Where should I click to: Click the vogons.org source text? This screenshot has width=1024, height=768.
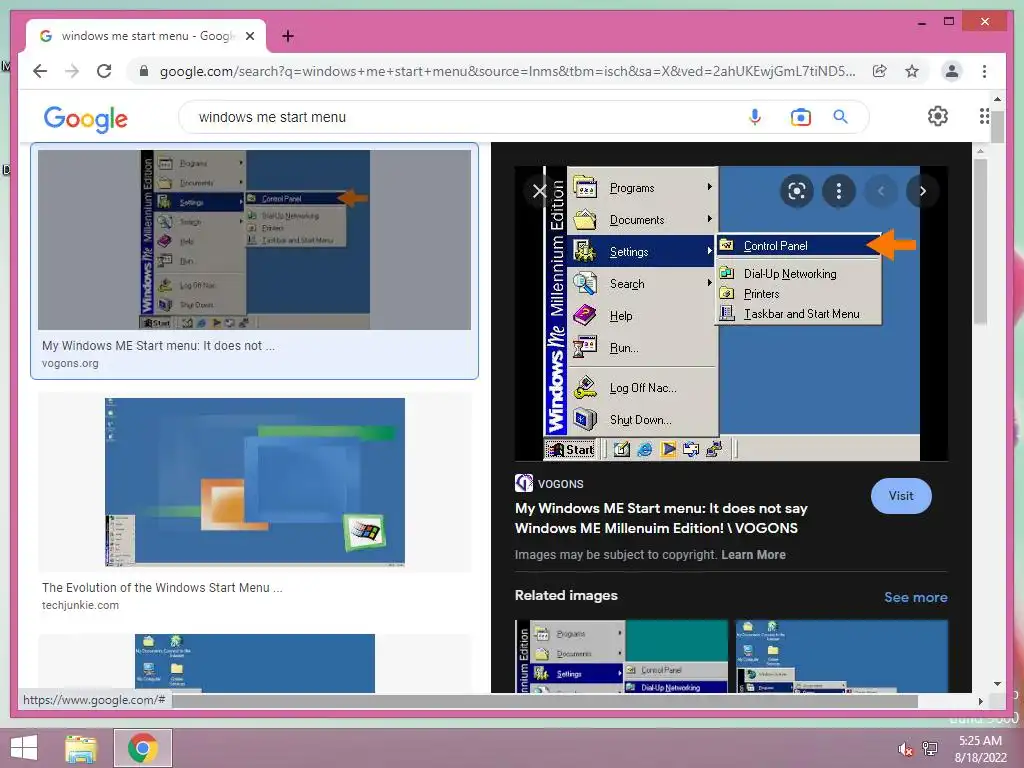[70, 363]
